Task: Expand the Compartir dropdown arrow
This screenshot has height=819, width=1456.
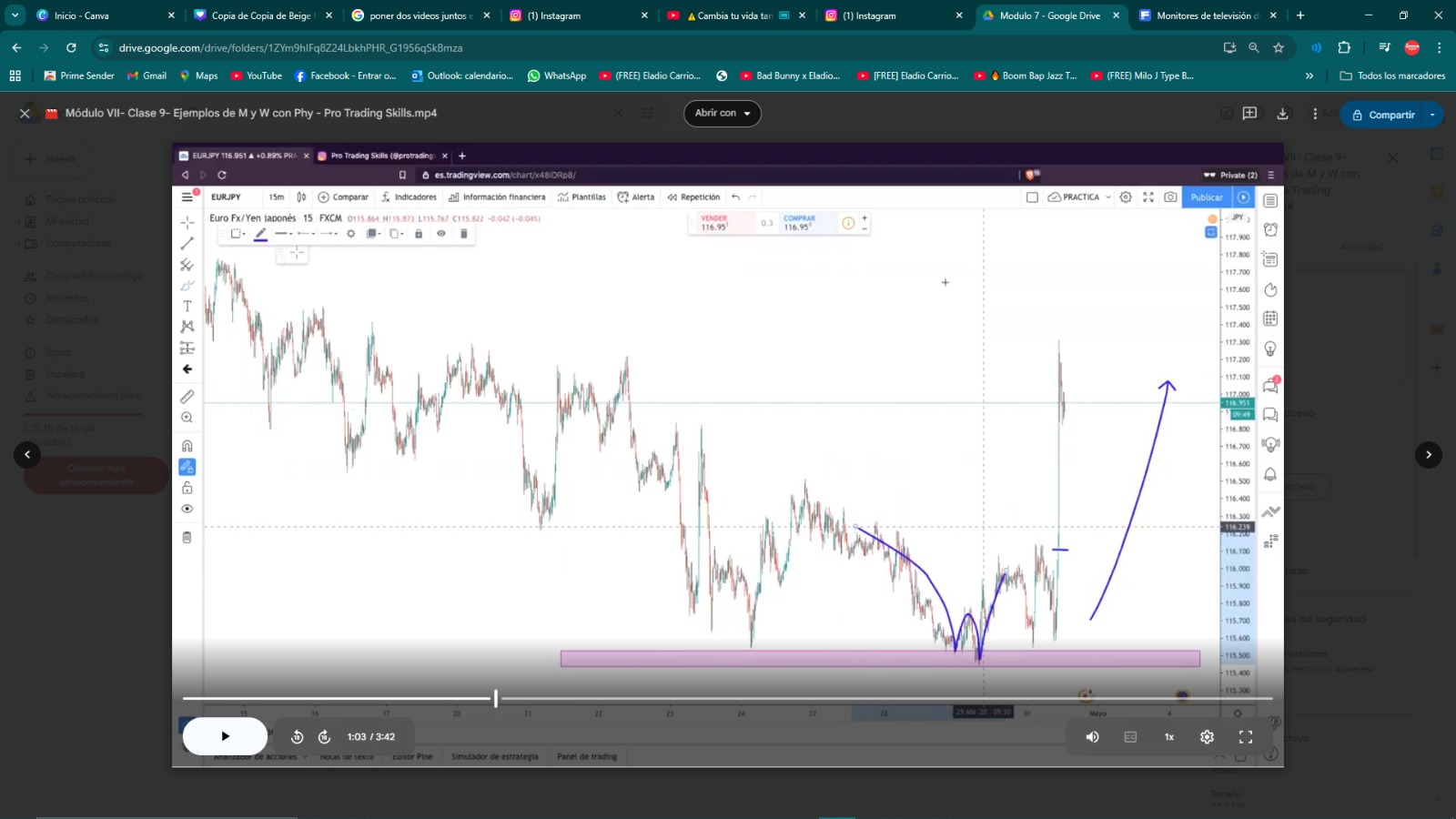Action: tap(1433, 115)
